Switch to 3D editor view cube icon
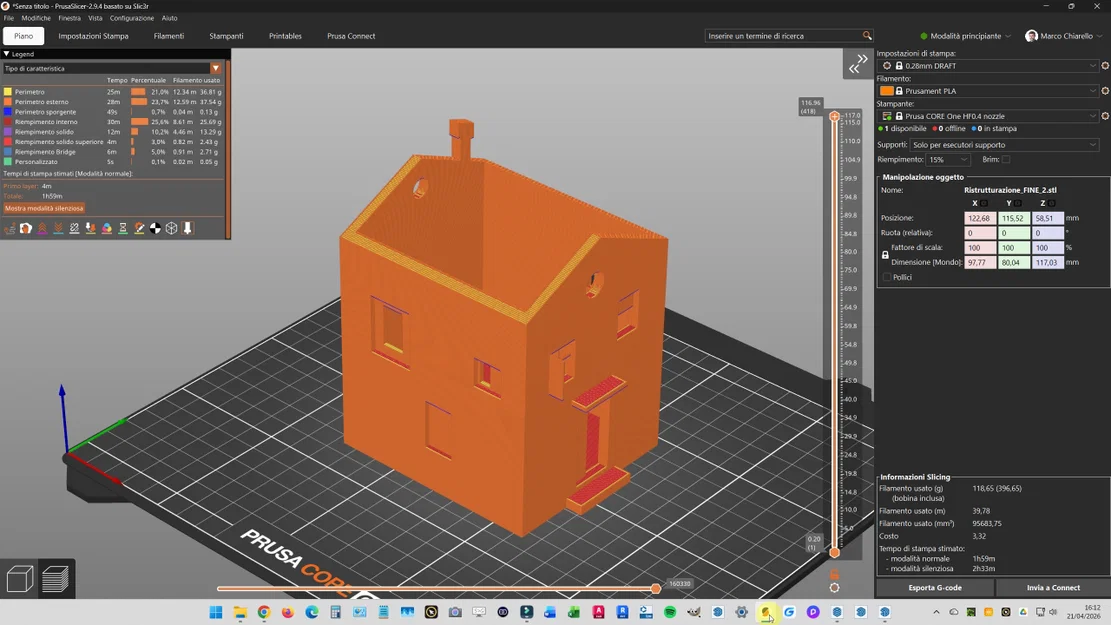Image resolution: width=1111 pixels, height=625 pixels. 20,578
